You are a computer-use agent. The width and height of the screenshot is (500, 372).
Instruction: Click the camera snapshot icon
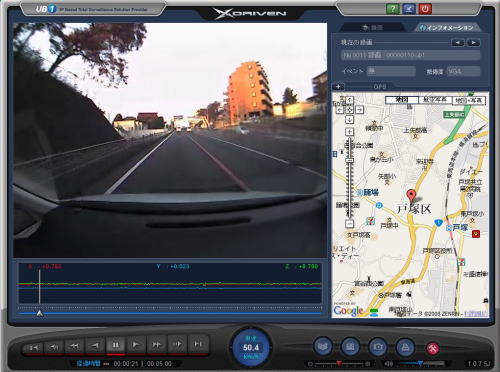[x=377, y=347]
